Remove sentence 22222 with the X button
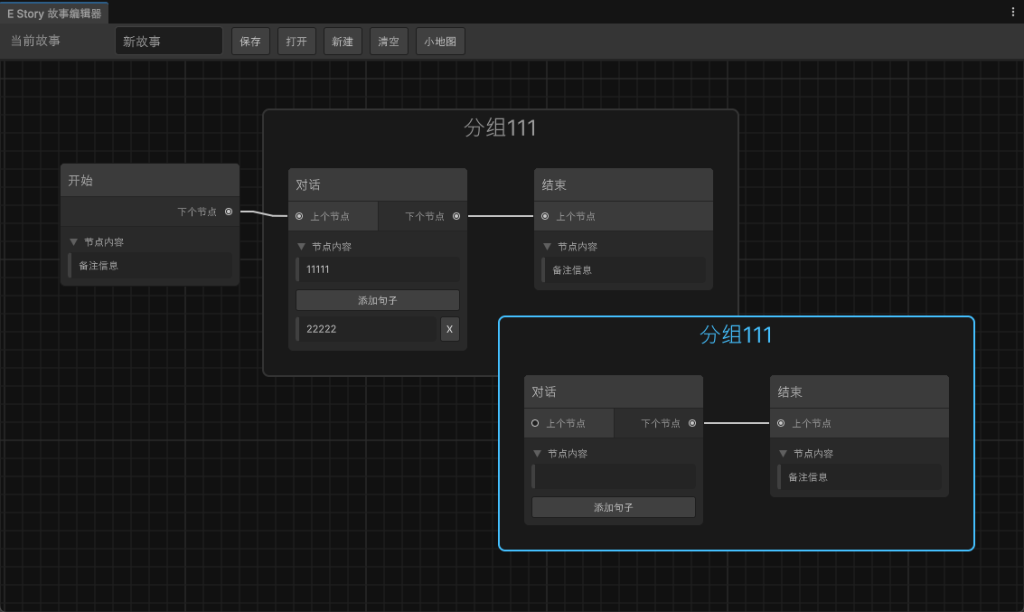 pyautogui.click(x=449, y=329)
